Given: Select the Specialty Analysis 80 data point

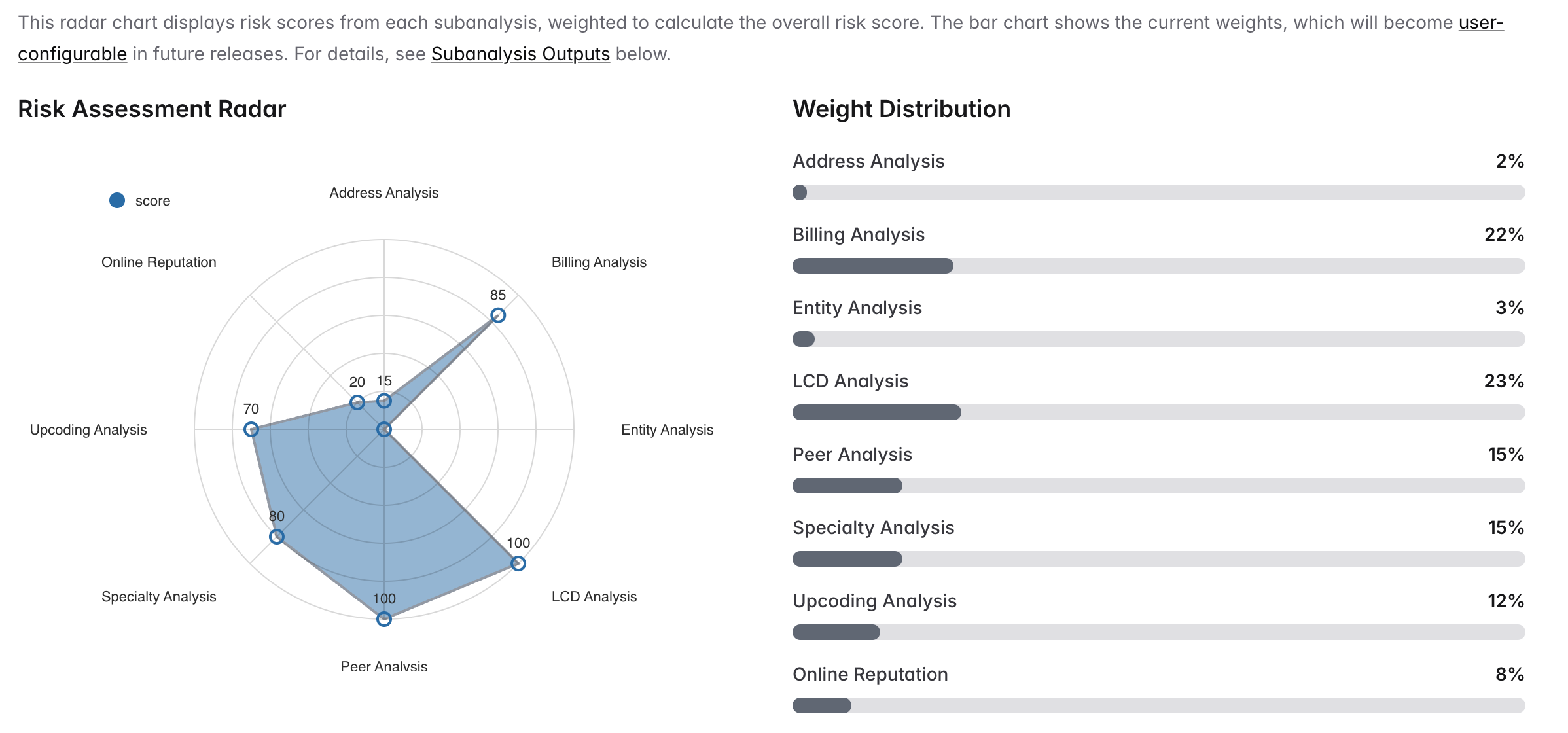Looking at the screenshot, I should (x=277, y=537).
